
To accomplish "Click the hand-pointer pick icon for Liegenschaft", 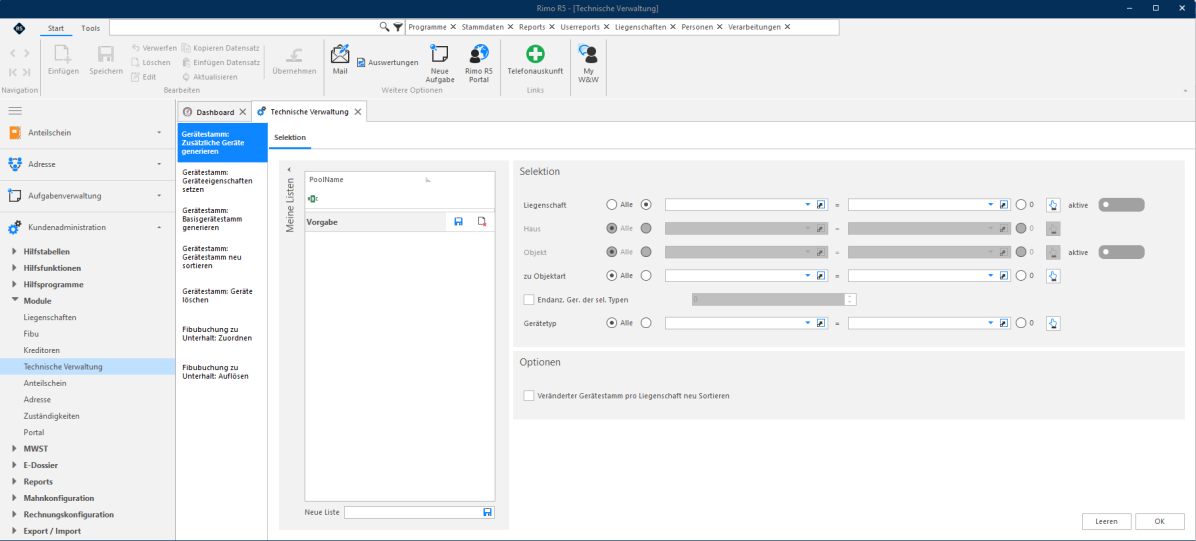I will (x=1053, y=204).
